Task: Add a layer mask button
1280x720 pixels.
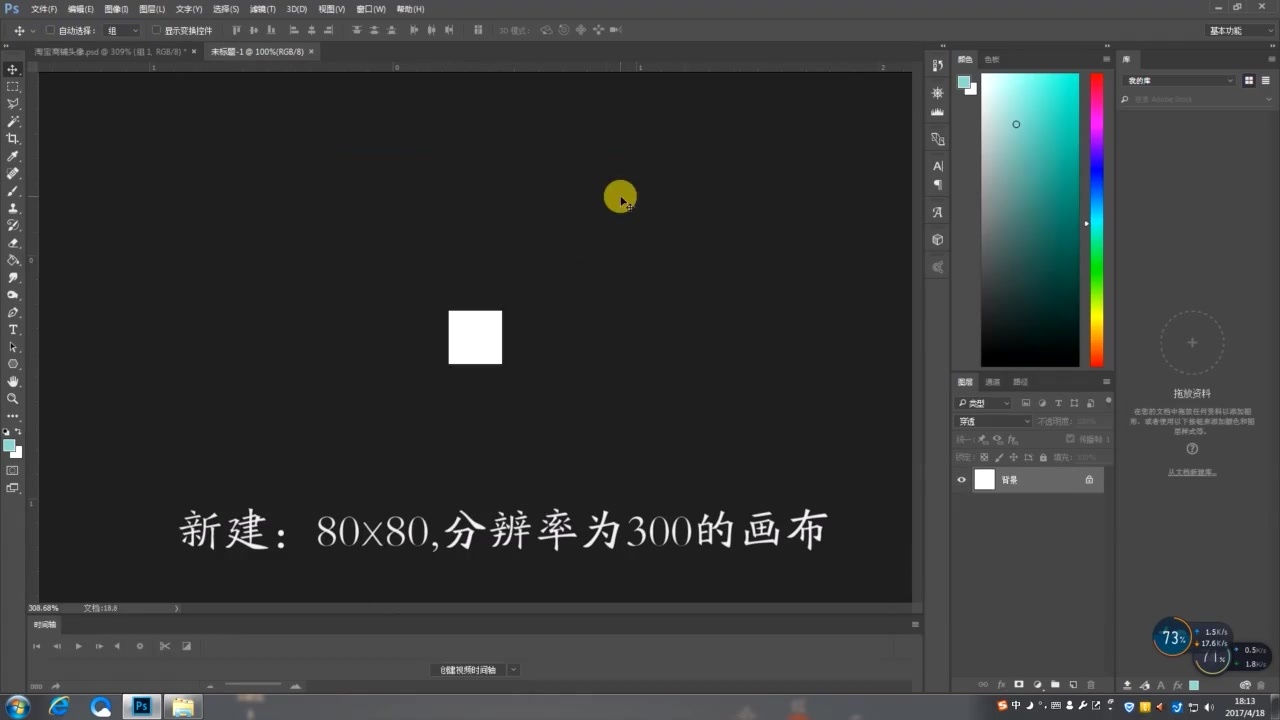Action: tap(1019, 685)
